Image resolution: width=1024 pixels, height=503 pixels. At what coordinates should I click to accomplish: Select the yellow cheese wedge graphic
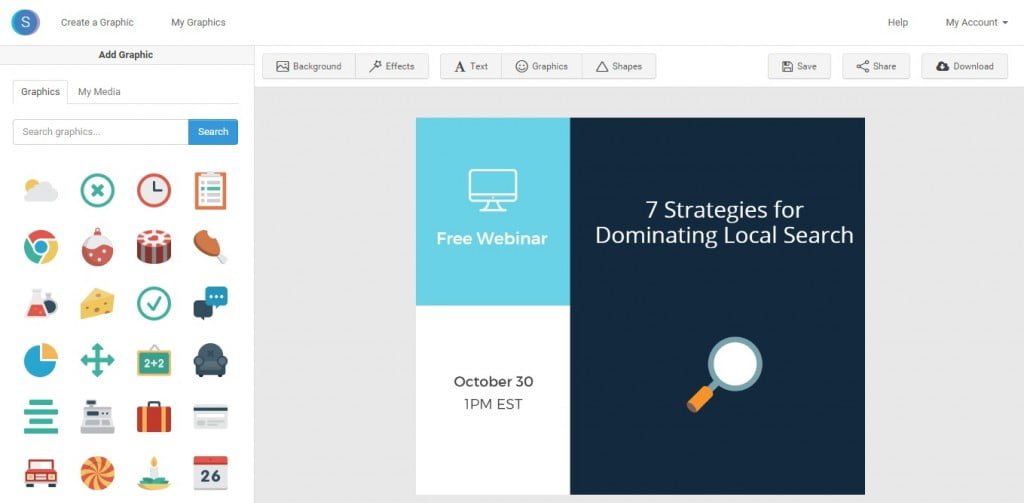tap(97, 304)
